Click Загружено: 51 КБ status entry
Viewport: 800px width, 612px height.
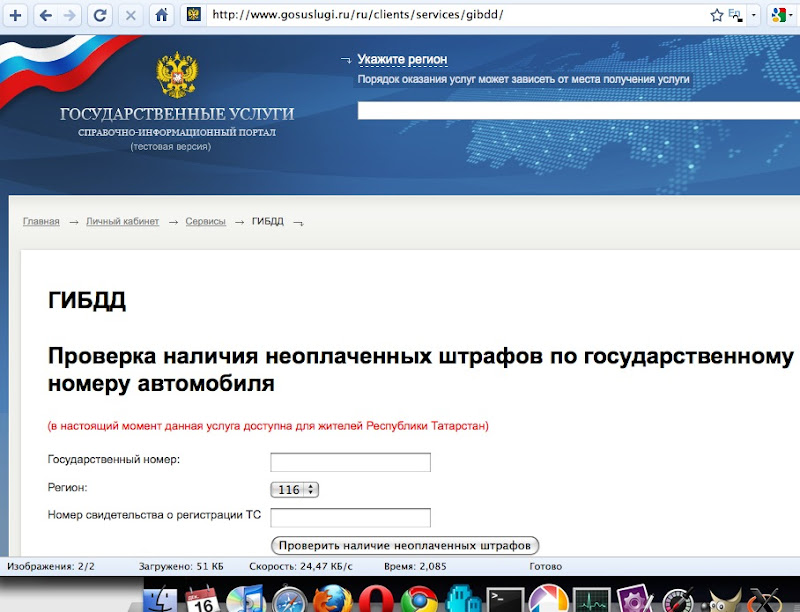(x=181, y=566)
